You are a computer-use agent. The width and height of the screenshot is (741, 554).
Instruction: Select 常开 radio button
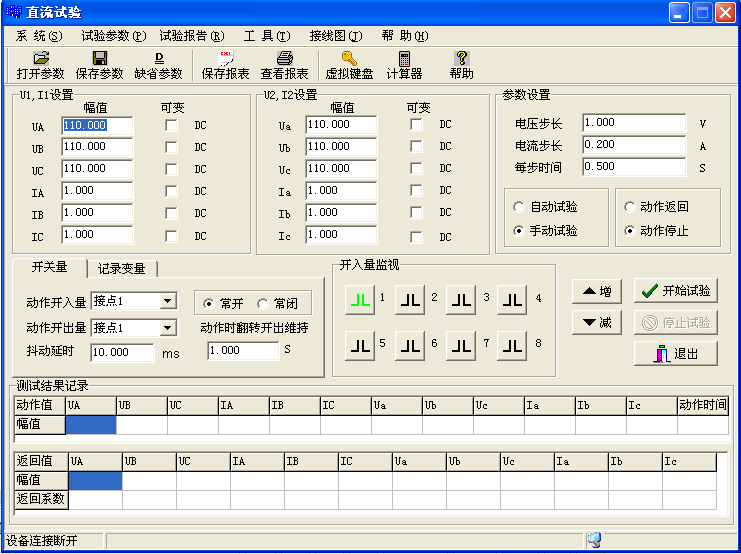point(208,303)
